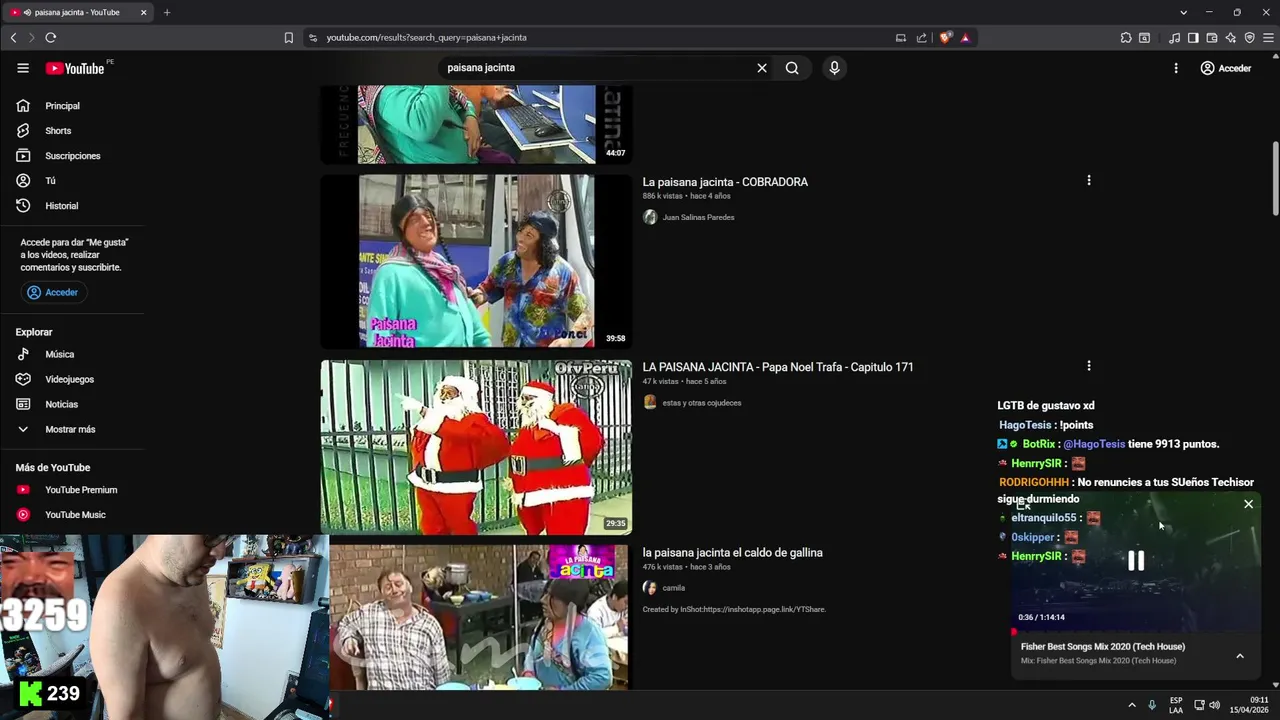The height and width of the screenshot is (720, 1280).
Task: Bookmark this page icon in address bar
Action: click(289, 38)
